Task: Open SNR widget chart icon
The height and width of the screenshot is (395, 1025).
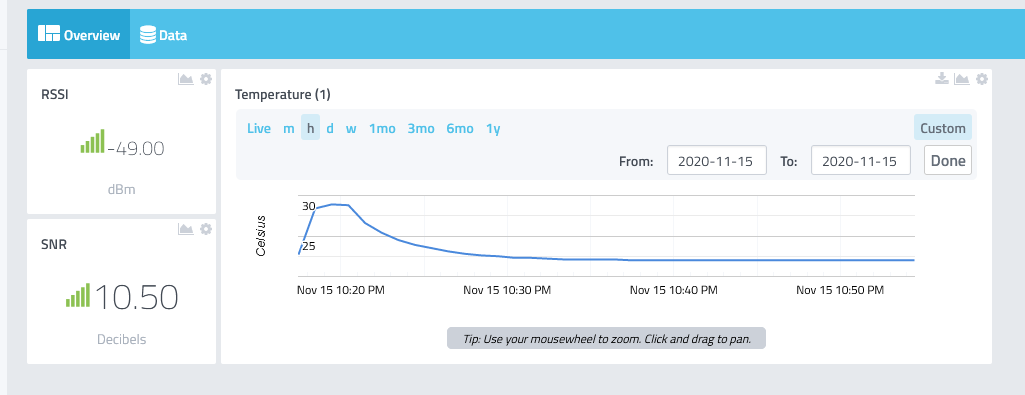Action: coord(186,229)
